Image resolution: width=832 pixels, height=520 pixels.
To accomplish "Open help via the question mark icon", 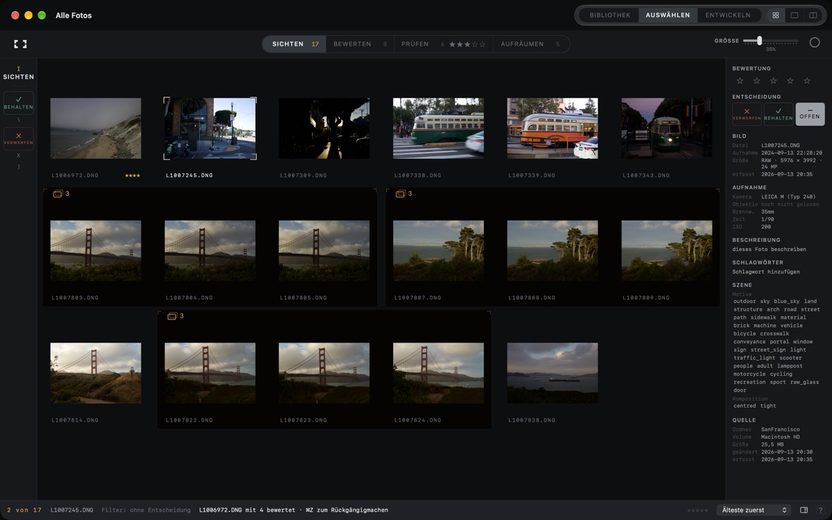I will pyautogui.click(x=820, y=510).
